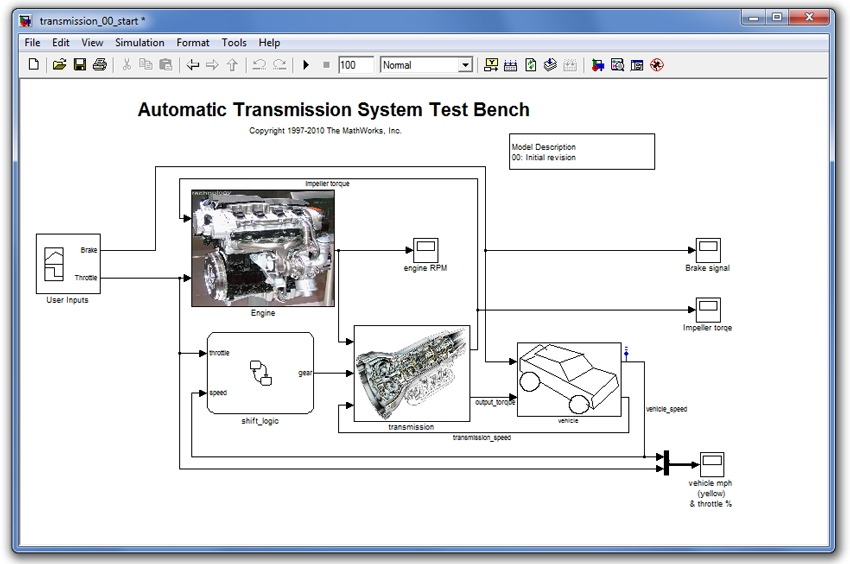Click the Go to parent system up arrow
The image size is (850, 564).
click(x=233, y=65)
